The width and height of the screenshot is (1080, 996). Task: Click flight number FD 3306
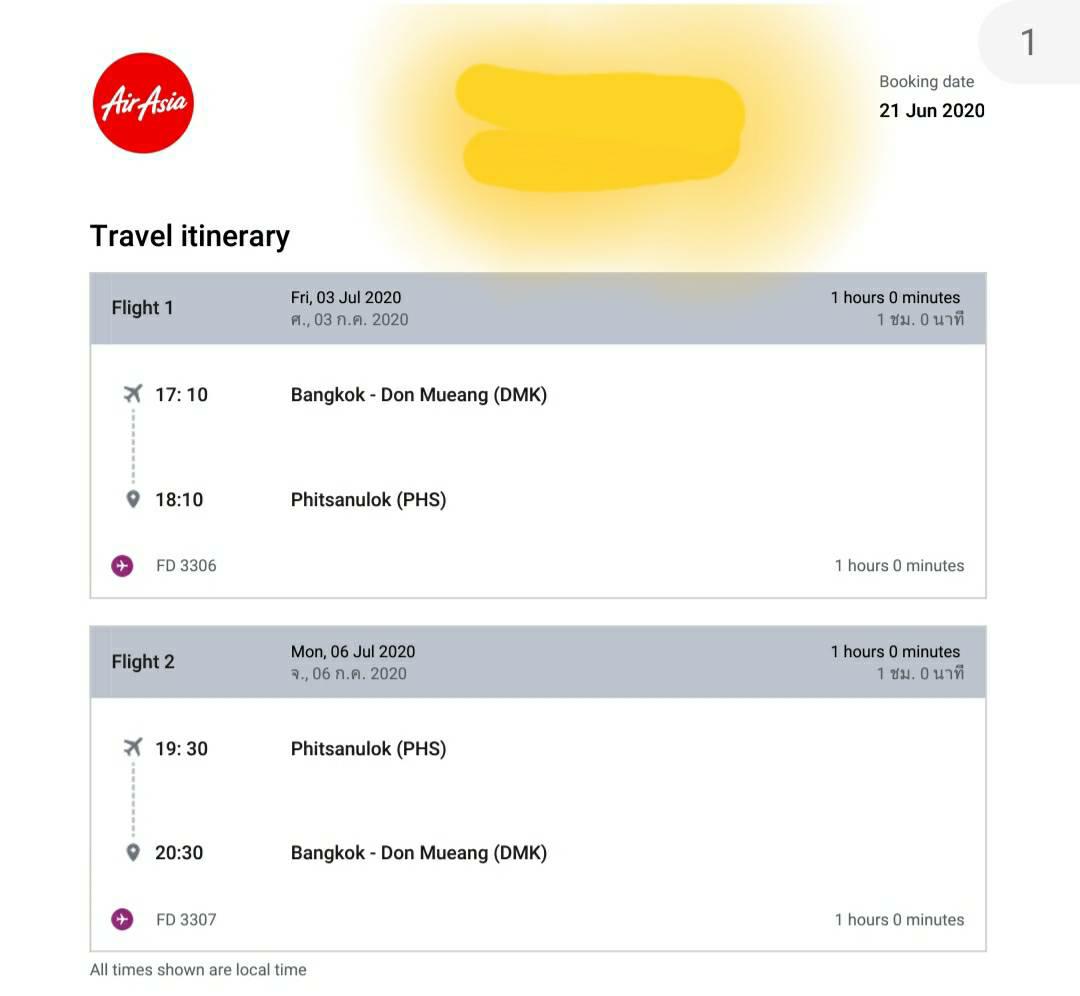(x=186, y=566)
